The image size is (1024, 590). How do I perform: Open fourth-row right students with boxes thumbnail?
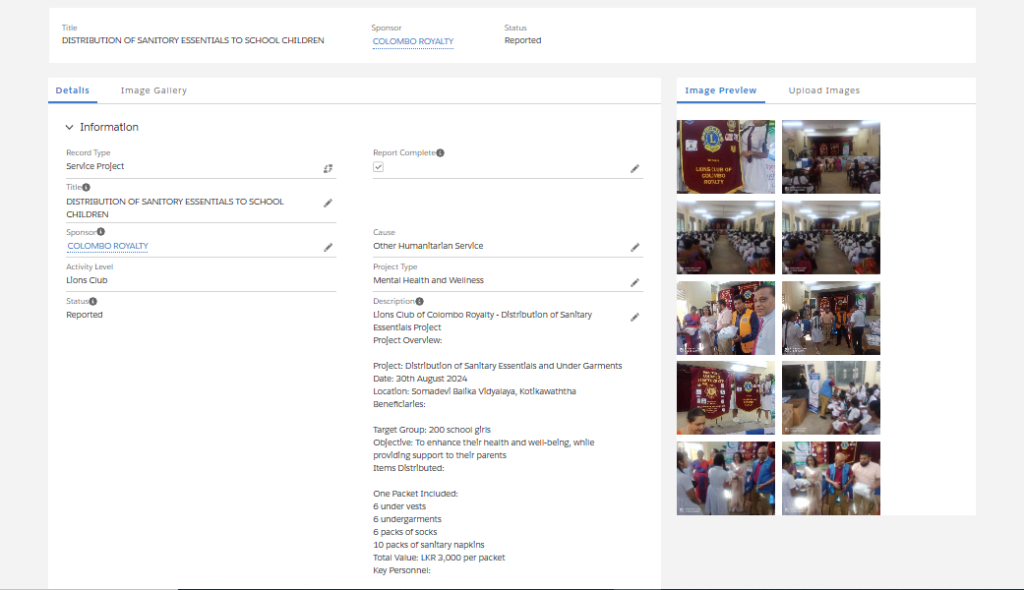[x=831, y=398]
